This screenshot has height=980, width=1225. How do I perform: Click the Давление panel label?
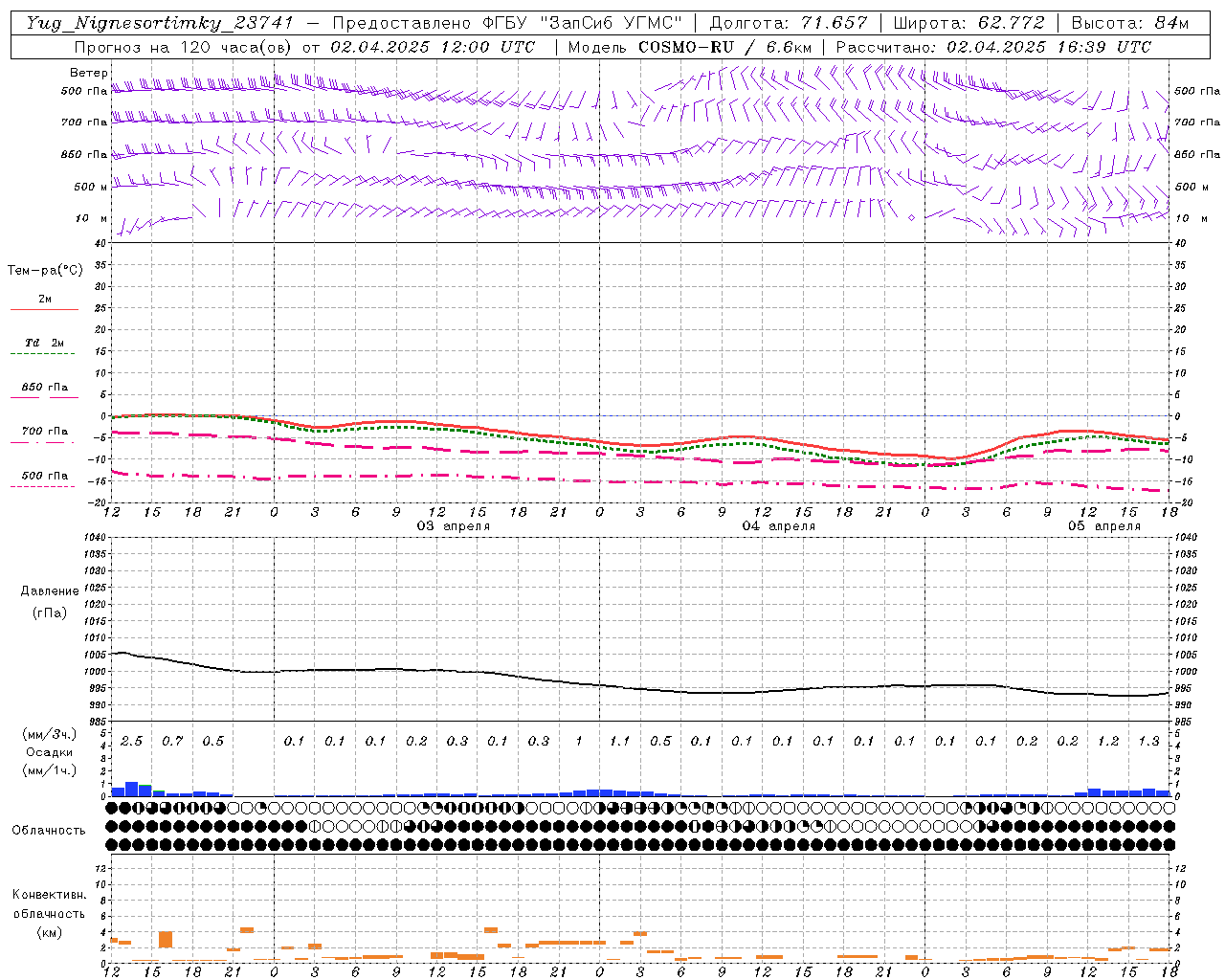click(50, 591)
